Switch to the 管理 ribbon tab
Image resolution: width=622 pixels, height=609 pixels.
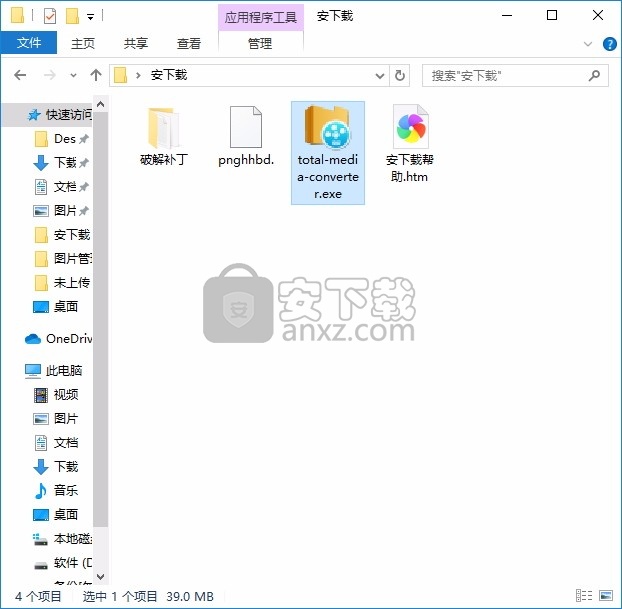tap(260, 43)
